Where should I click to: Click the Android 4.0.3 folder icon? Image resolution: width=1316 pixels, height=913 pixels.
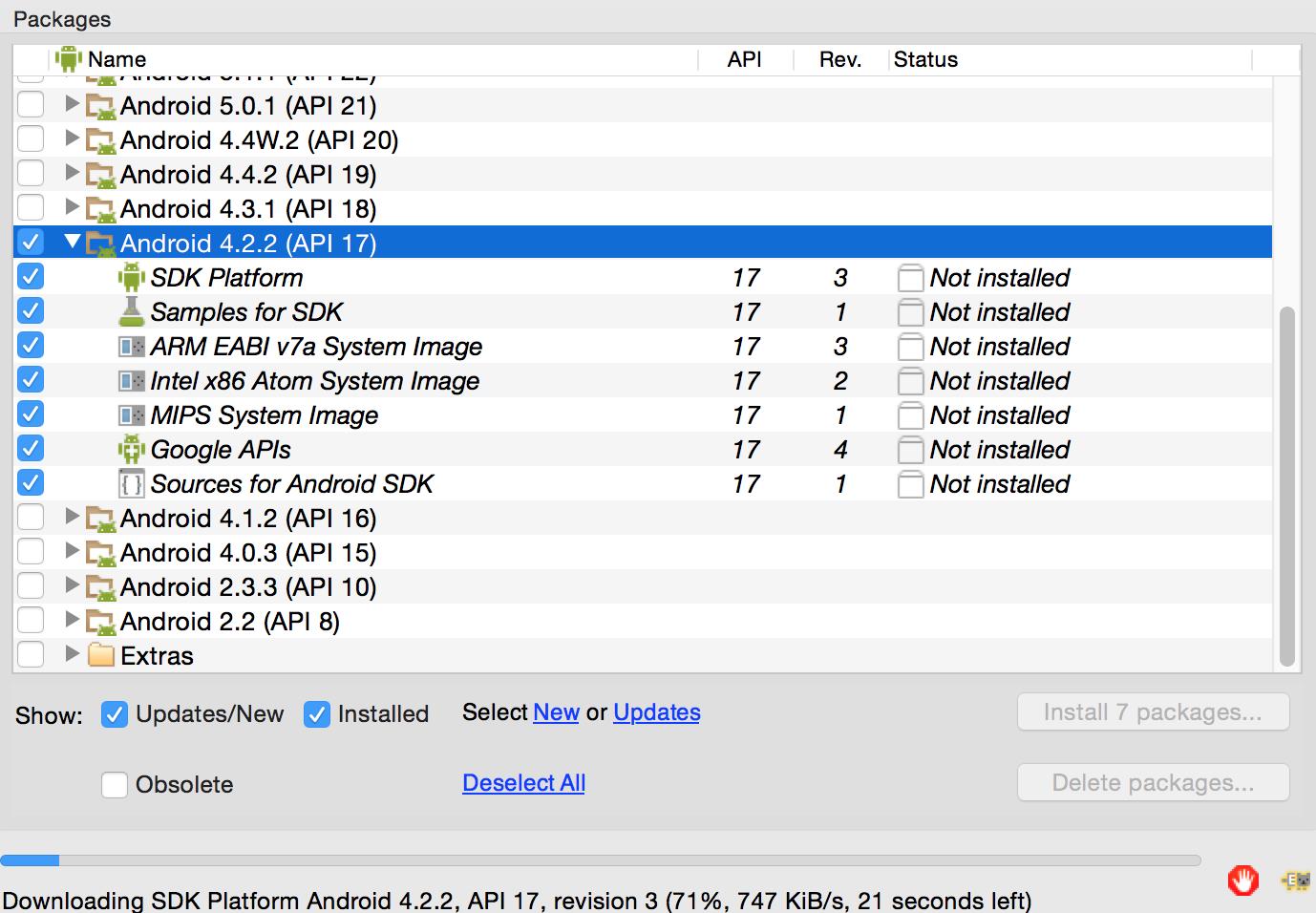pyautogui.click(x=100, y=553)
